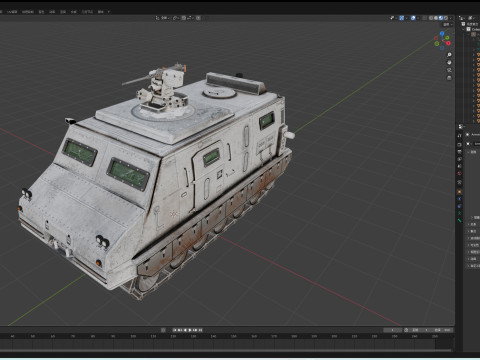Screen dimensions: 480x360
Task: Click red X axis on navigation gizmo
Action: [x=448, y=43]
